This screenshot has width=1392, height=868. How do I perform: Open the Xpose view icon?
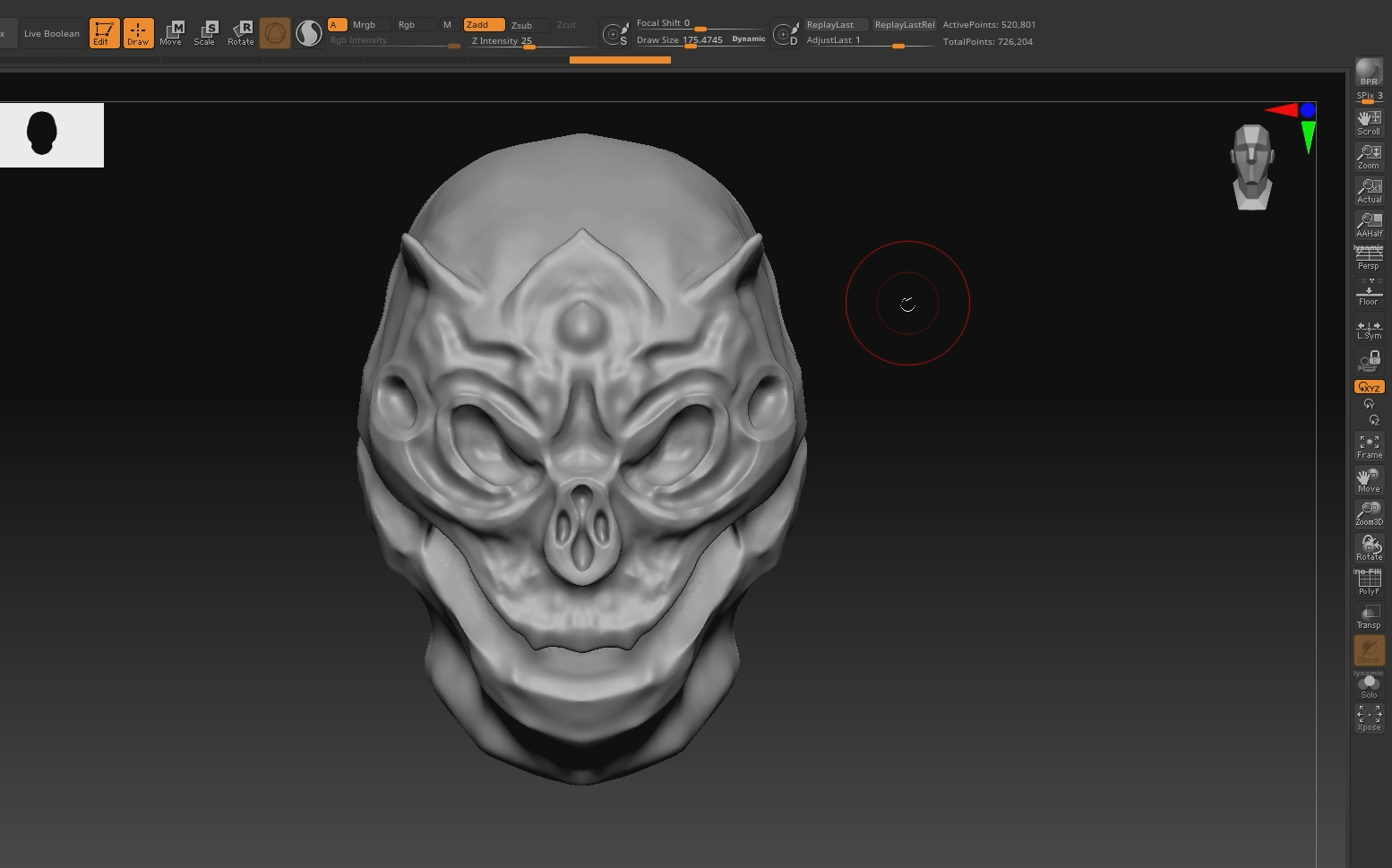[1368, 718]
